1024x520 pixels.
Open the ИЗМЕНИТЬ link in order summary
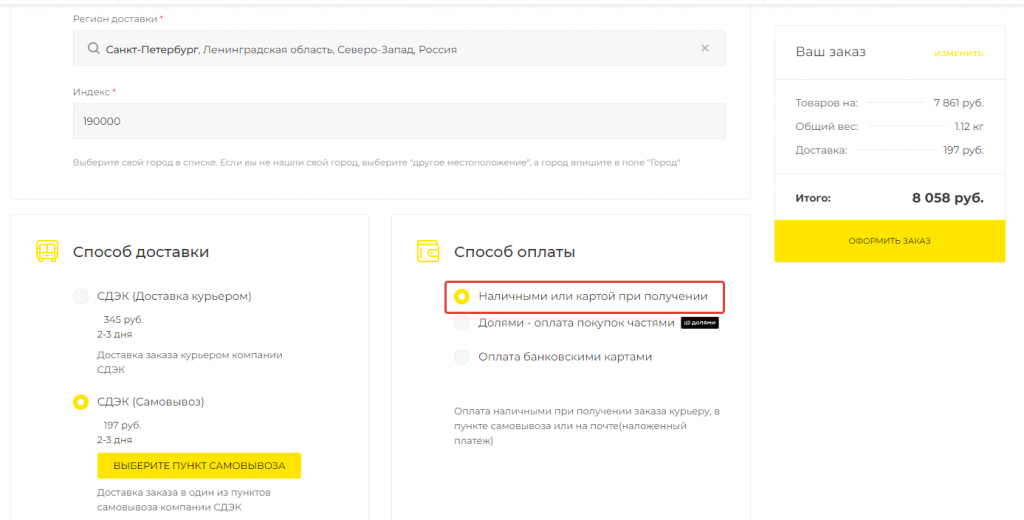tap(958, 53)
